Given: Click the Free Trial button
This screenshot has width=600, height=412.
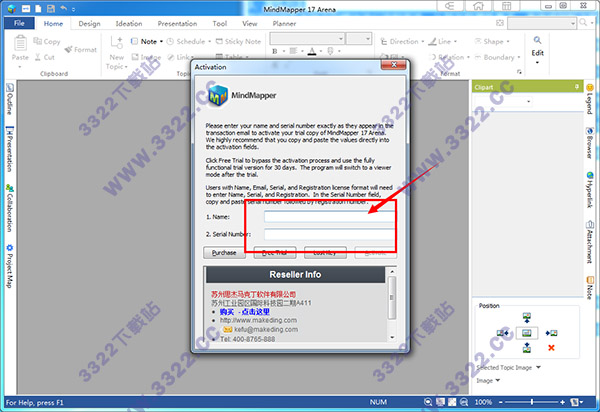Looking at the screenshot, I should pos(275,253).
